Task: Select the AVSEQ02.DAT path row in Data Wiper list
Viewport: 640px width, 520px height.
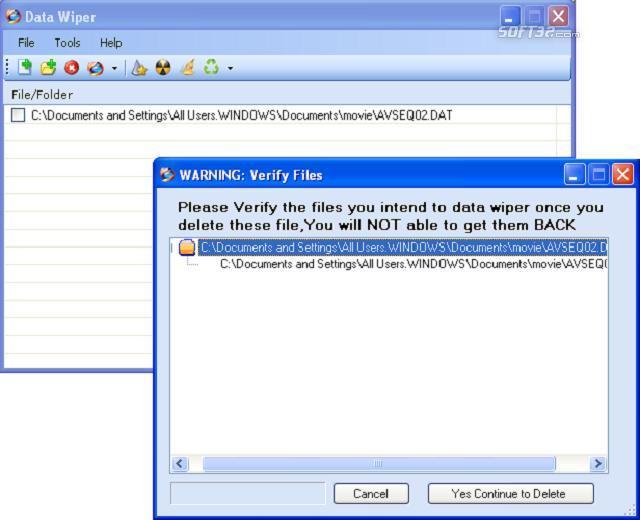Action: (x=242, y=116)
